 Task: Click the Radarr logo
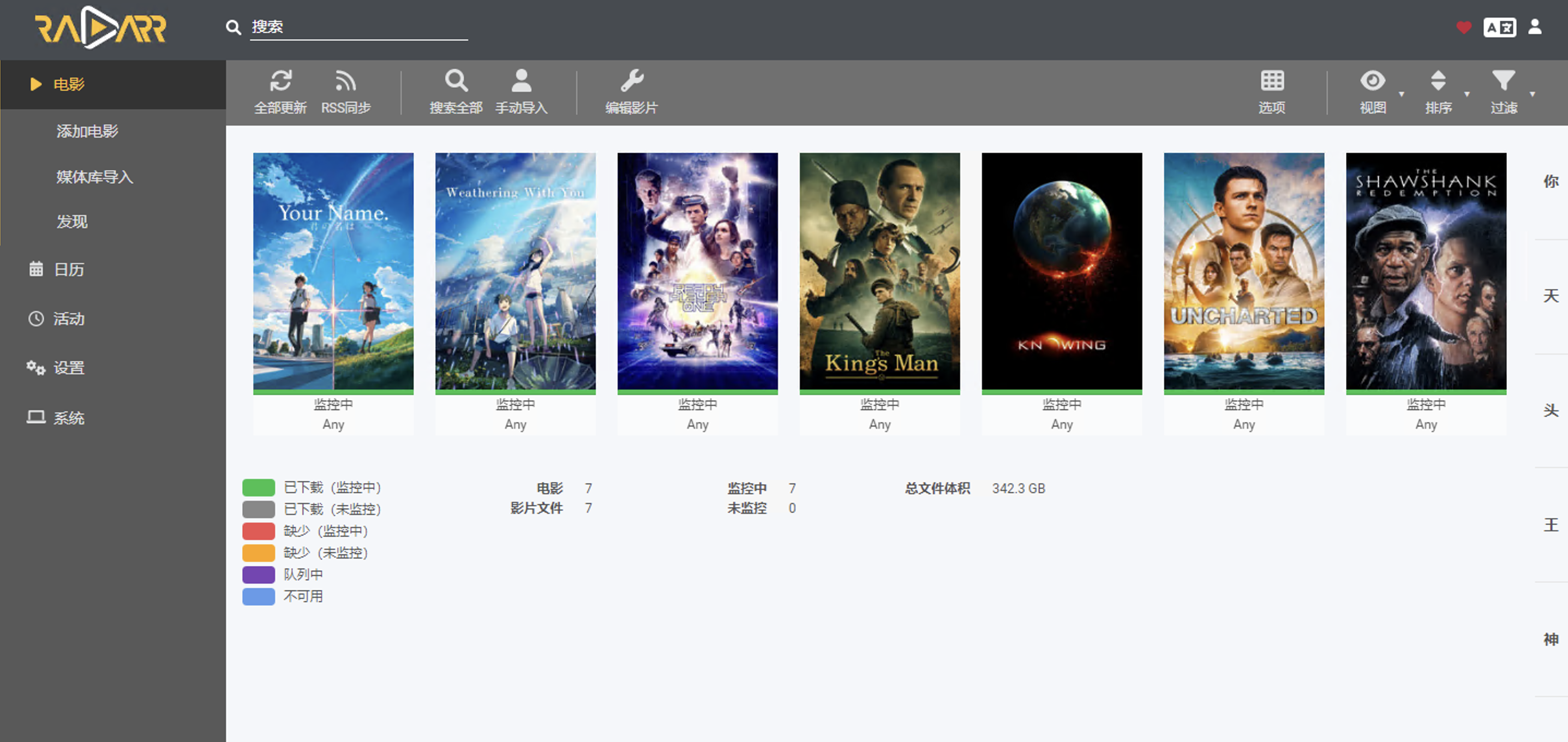100,27
